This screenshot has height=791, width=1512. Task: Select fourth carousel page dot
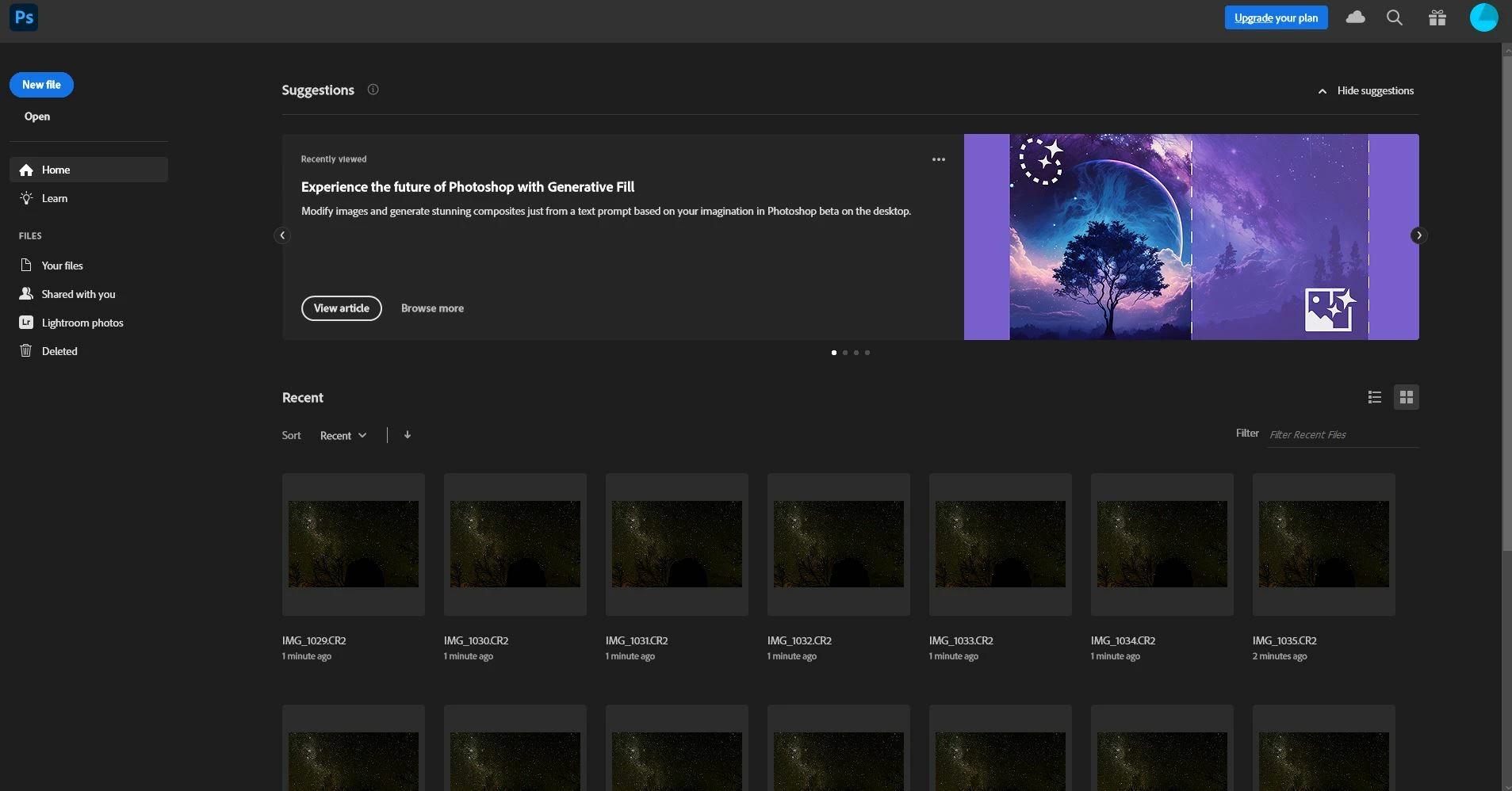point(867,353)
